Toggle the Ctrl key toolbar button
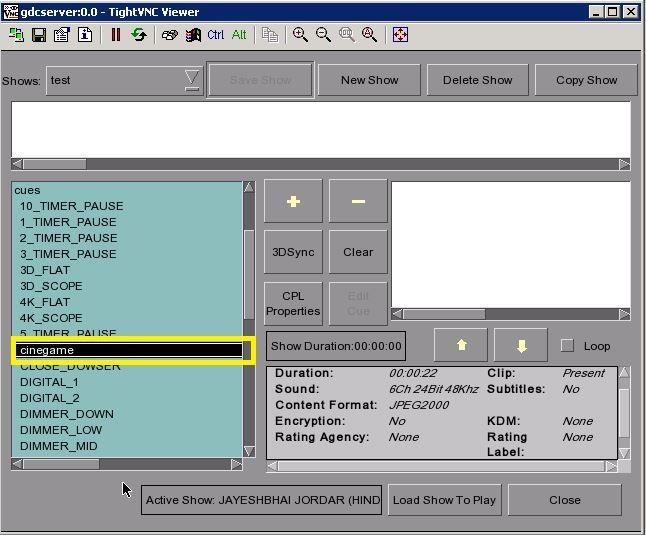Viewport: 646px width, 535px height. [x=215, y=35]
